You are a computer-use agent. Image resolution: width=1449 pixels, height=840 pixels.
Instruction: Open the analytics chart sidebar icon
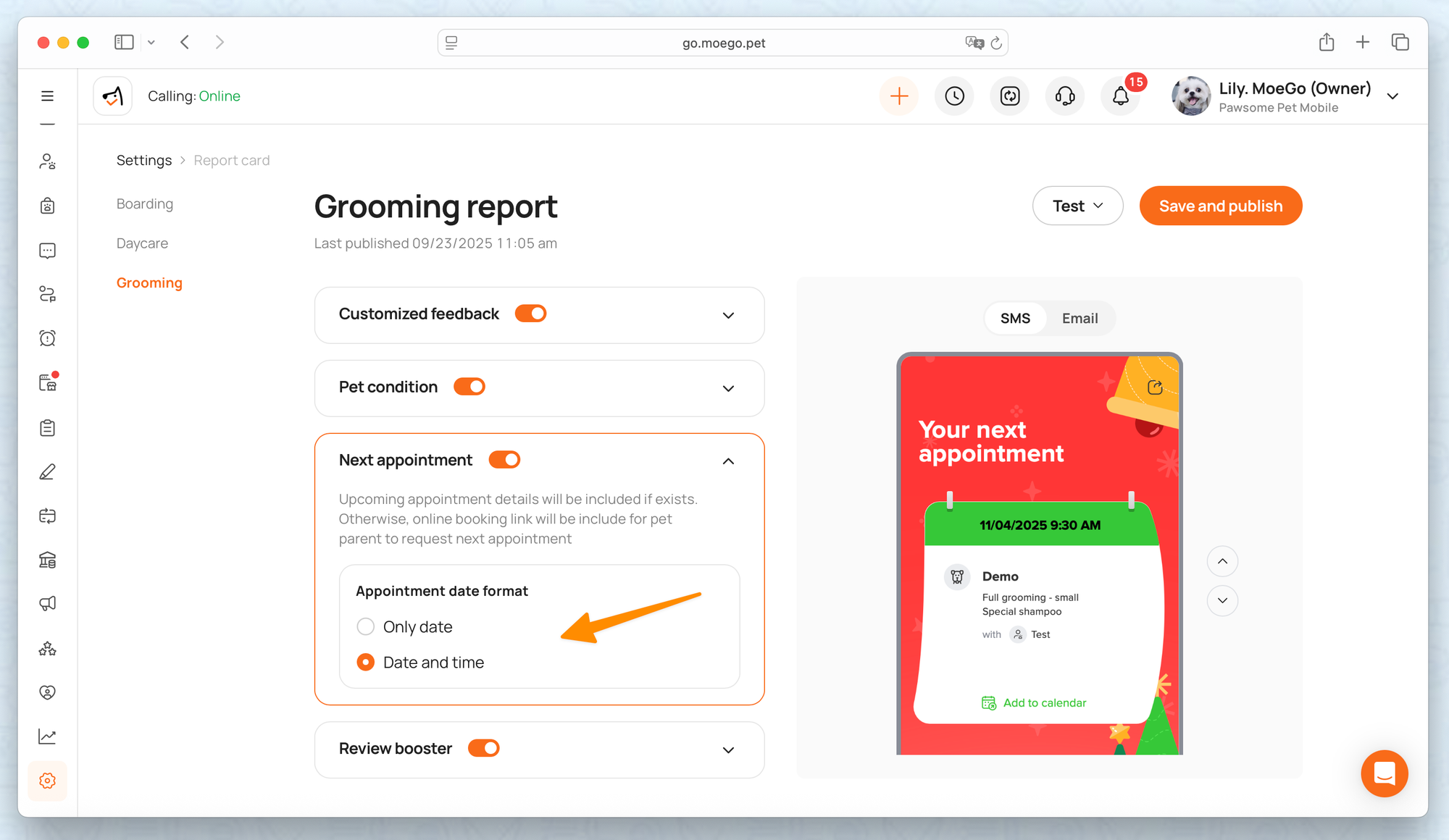tap(48, 736)
